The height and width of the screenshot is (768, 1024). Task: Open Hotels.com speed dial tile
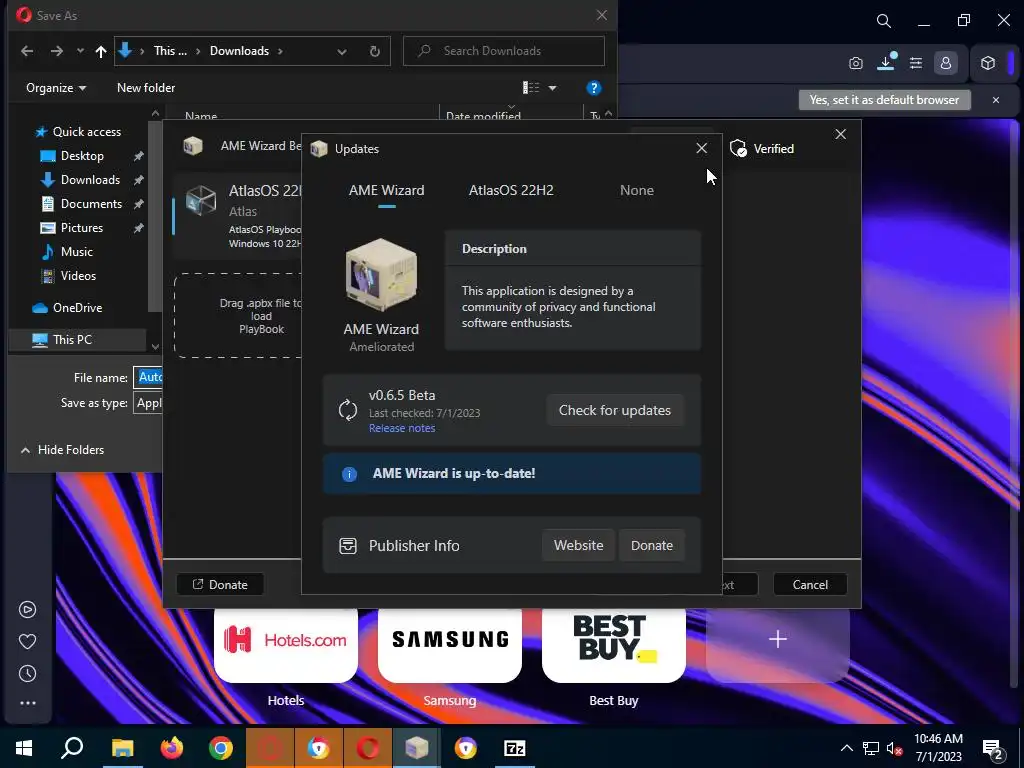[286, 646]
